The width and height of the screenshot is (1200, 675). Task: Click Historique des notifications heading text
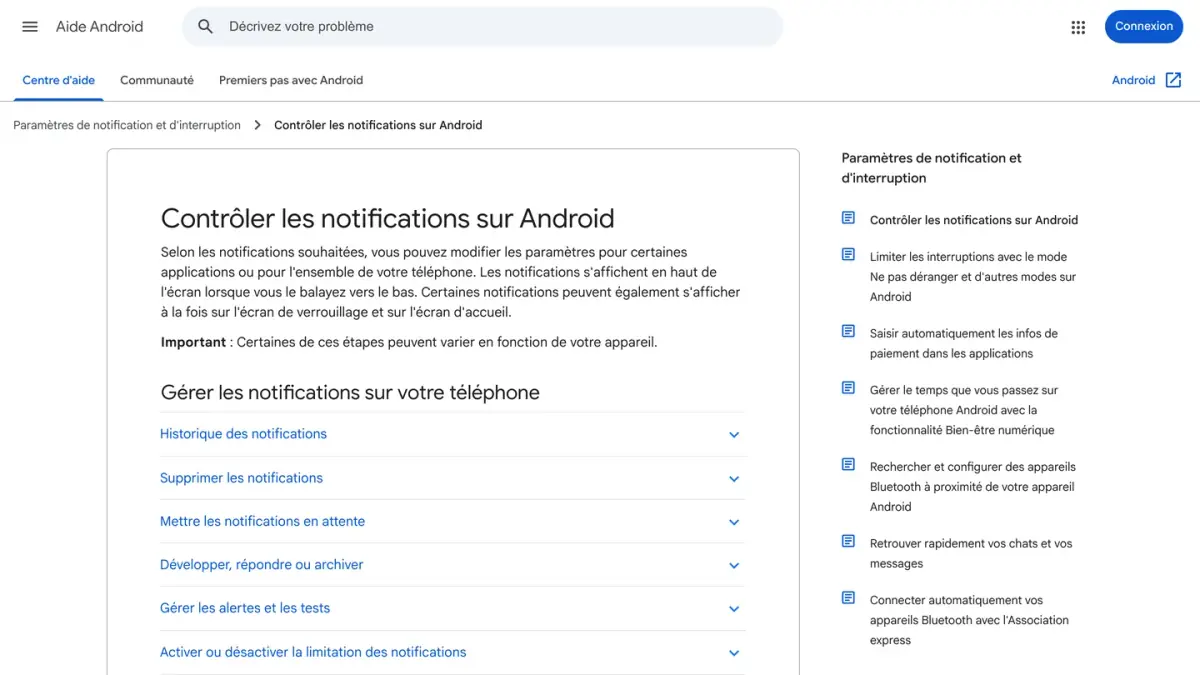(x=243, y=434)
